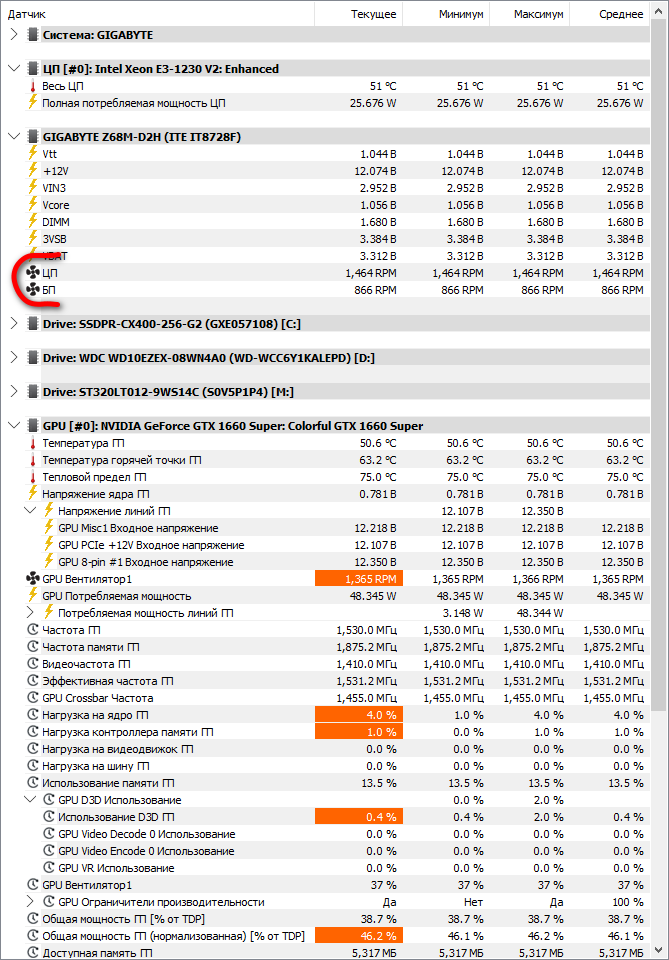The height and width of the screenshot is (960, 669).
Task: Collapse Напряжение линий ГП subtree
Action: click(30, 511)
